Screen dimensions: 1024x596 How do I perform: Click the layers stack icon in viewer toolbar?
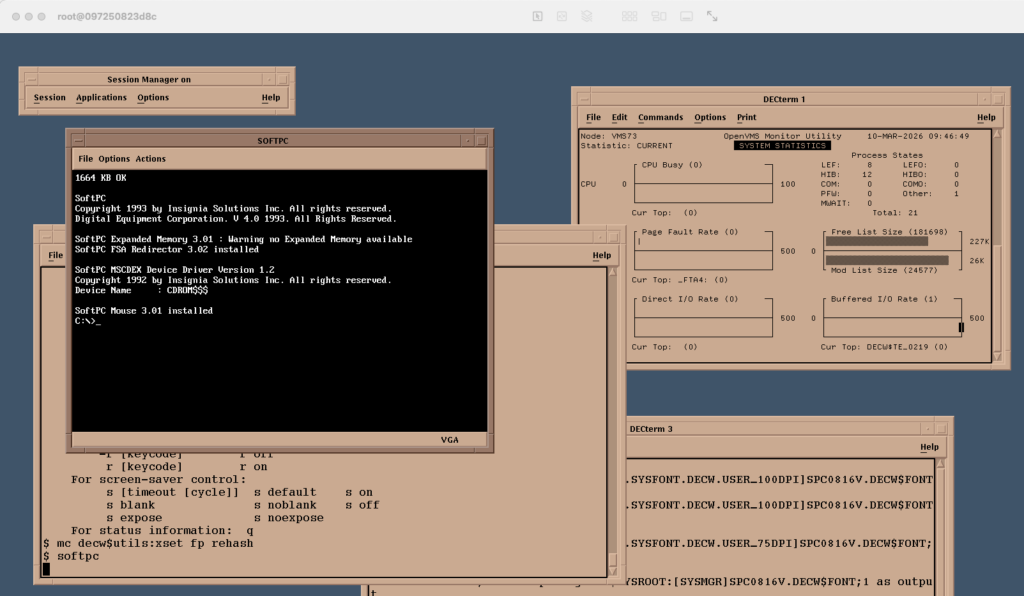point(587,16)
